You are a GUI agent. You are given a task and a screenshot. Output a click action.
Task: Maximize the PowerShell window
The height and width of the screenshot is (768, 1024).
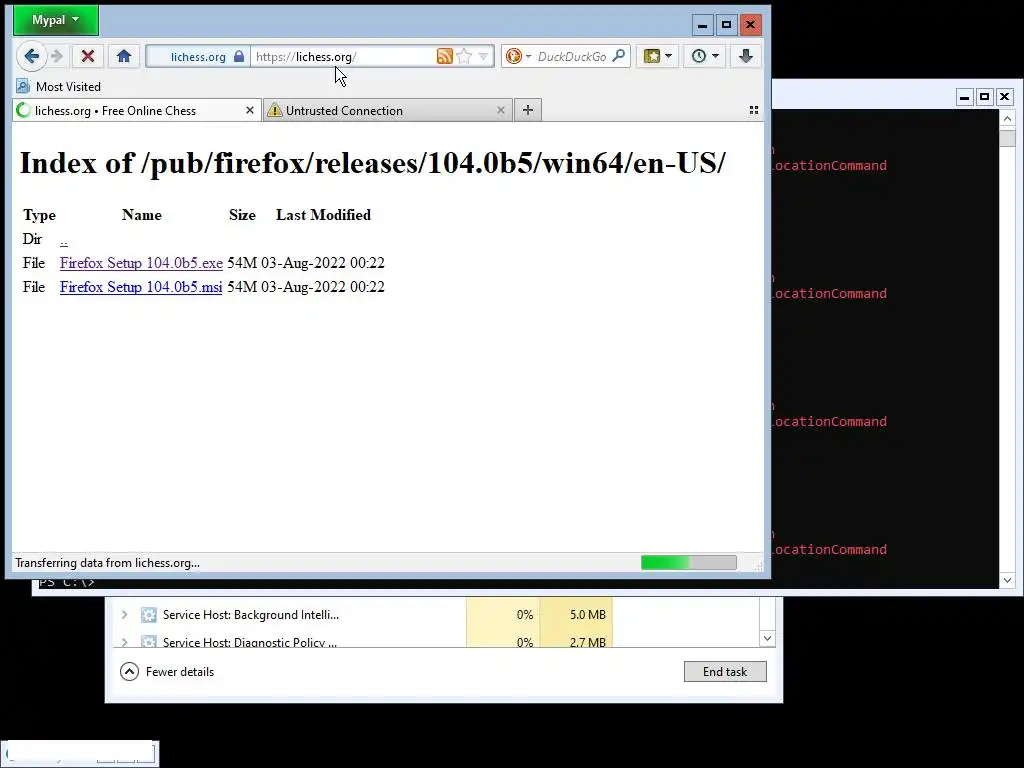pyautogui.click(x=984, y=97)
